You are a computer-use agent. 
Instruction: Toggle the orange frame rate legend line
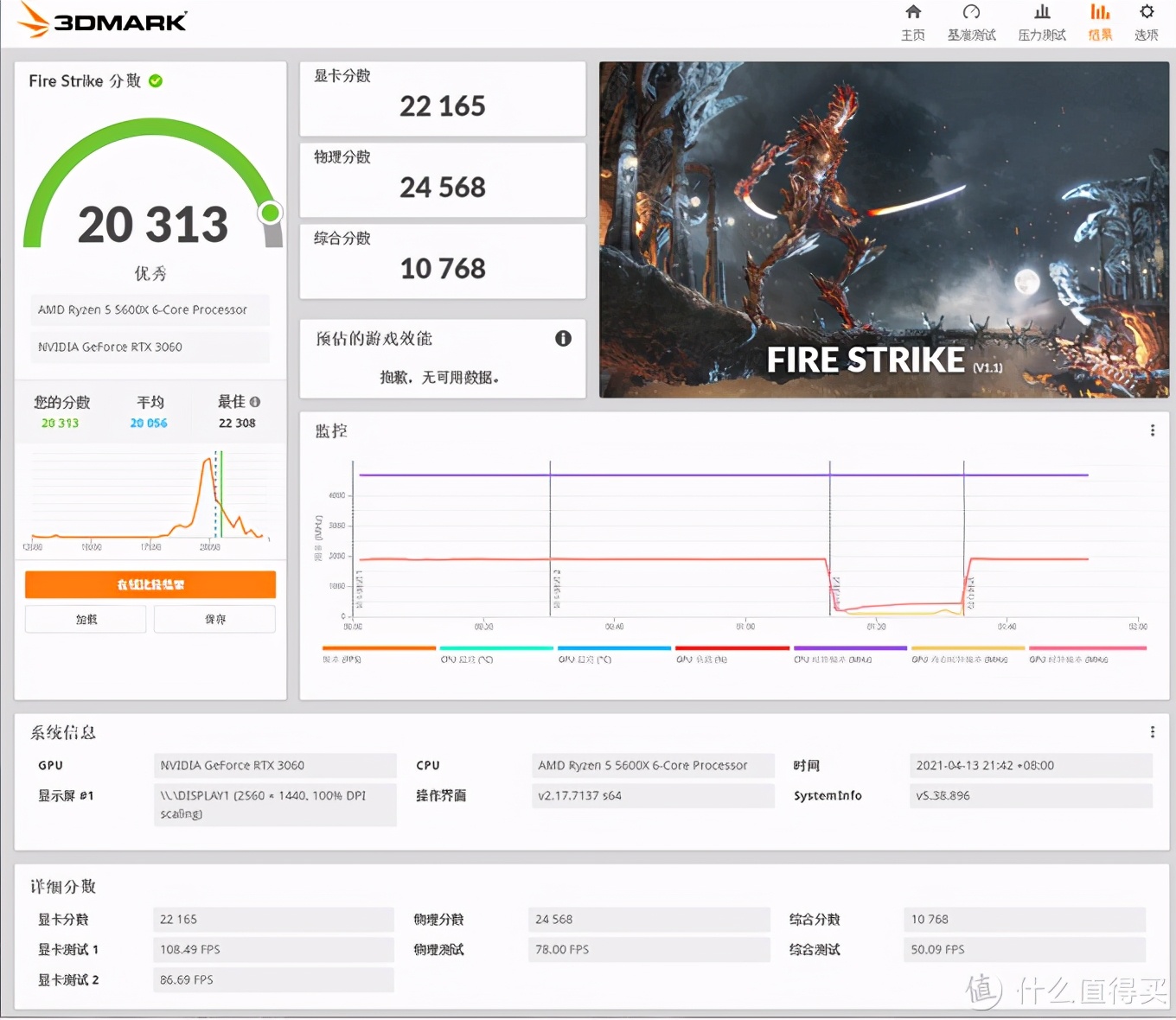pyautogui.click(x=379, y=648)
